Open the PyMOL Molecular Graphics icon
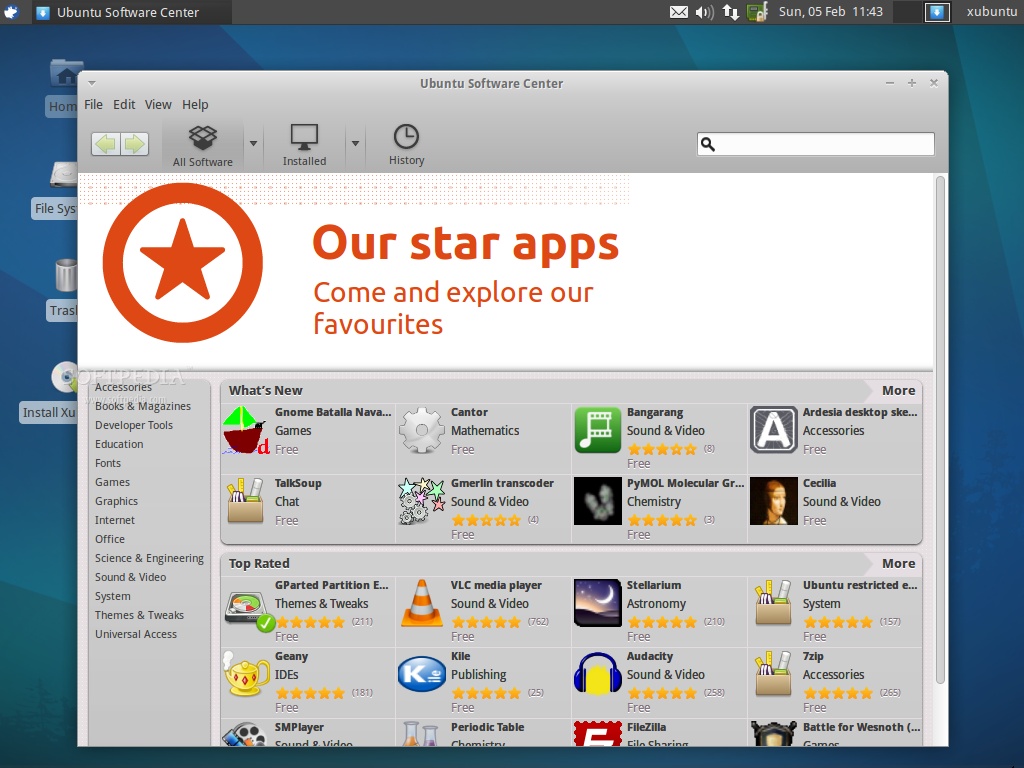 pyautogui.click(x=598, y=501)
